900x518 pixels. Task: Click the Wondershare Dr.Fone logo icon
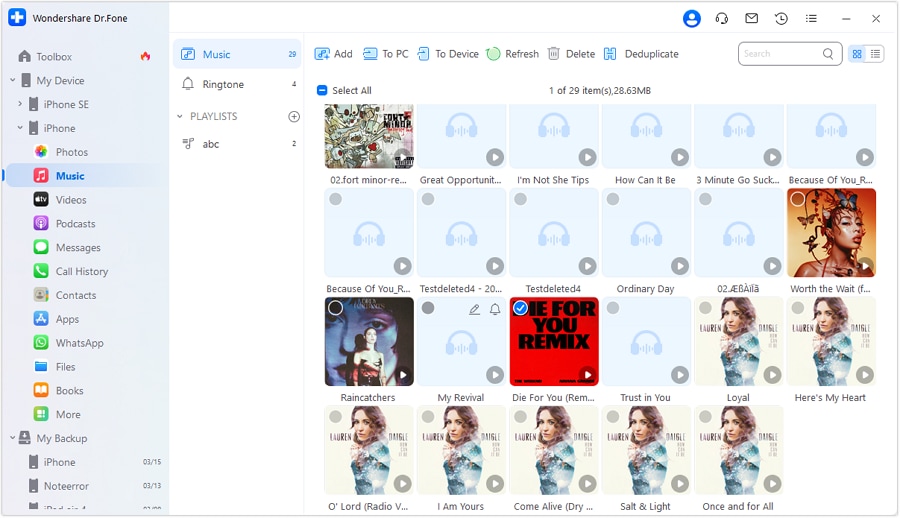point(17,18)
